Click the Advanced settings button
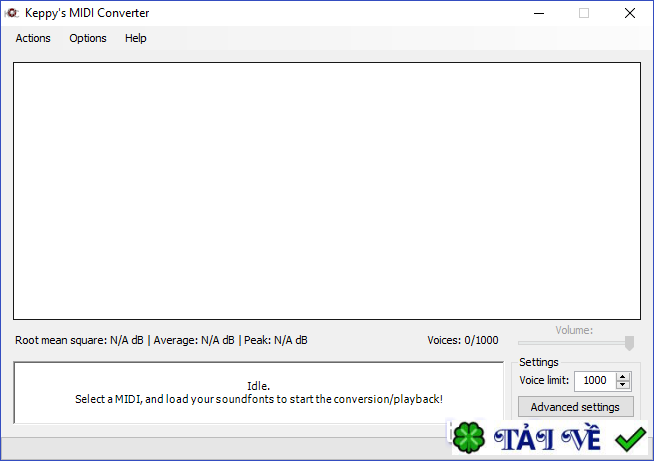Image resolution: width=654 pixels, height=461 pixels. point(576,407)
